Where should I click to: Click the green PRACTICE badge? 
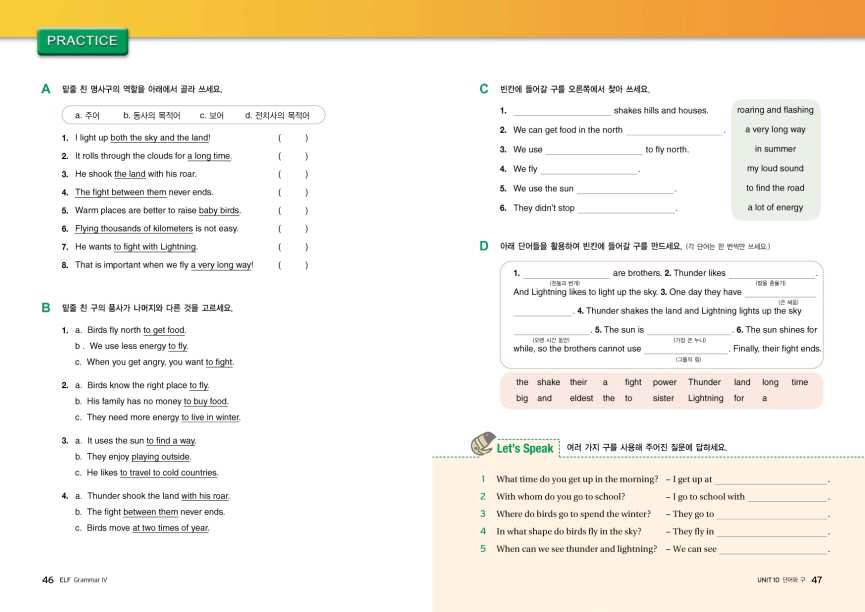click(x=82, y=41)
